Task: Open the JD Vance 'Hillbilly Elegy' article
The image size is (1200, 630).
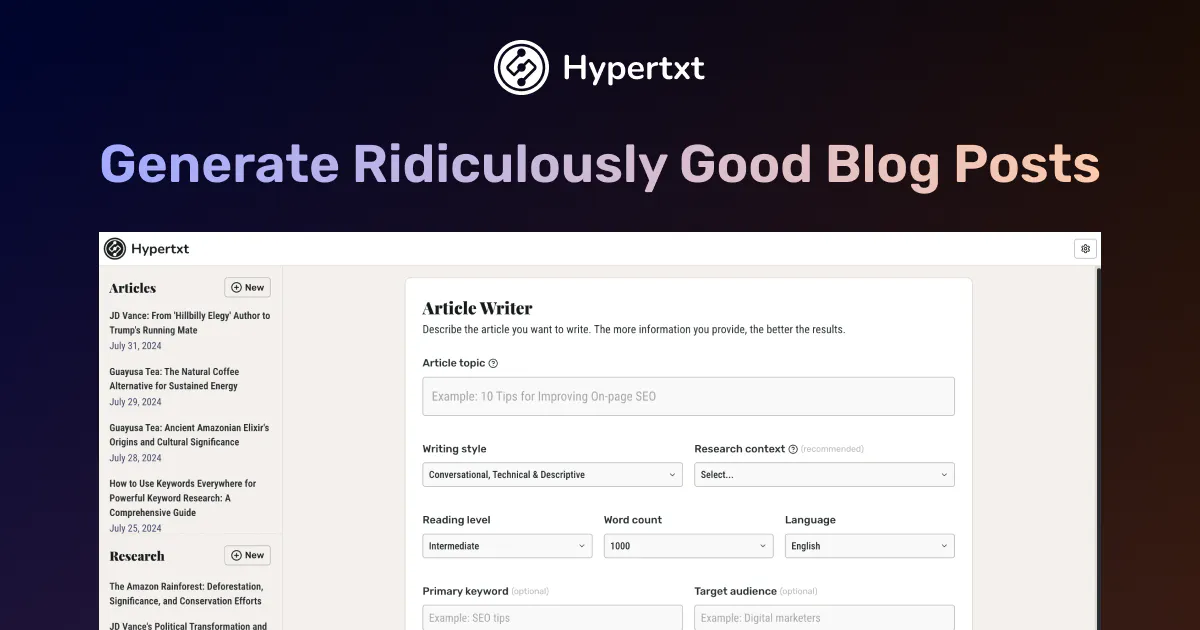Action: pyautogui.click(x=190, y=323)
